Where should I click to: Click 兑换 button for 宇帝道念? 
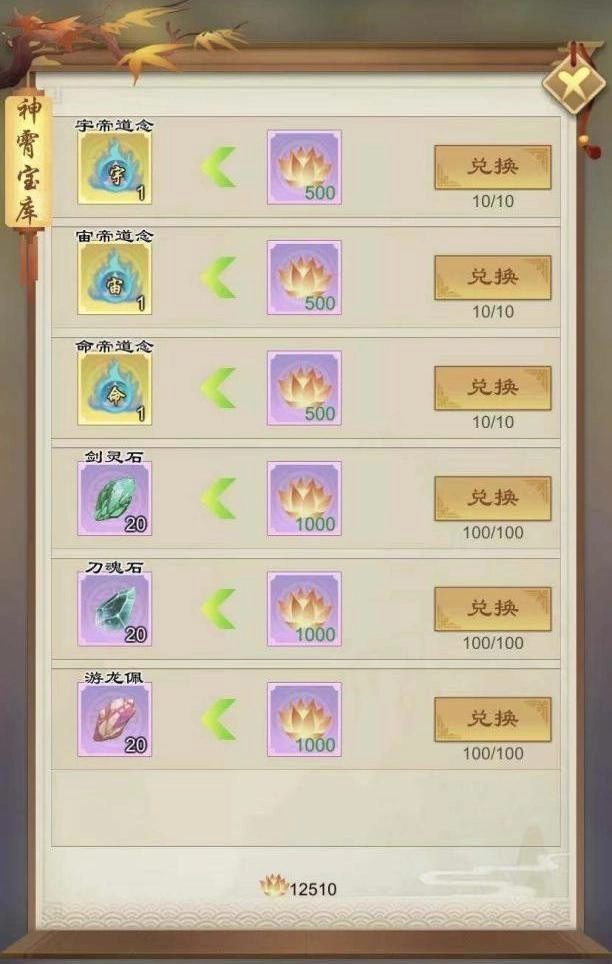point(493,167)
